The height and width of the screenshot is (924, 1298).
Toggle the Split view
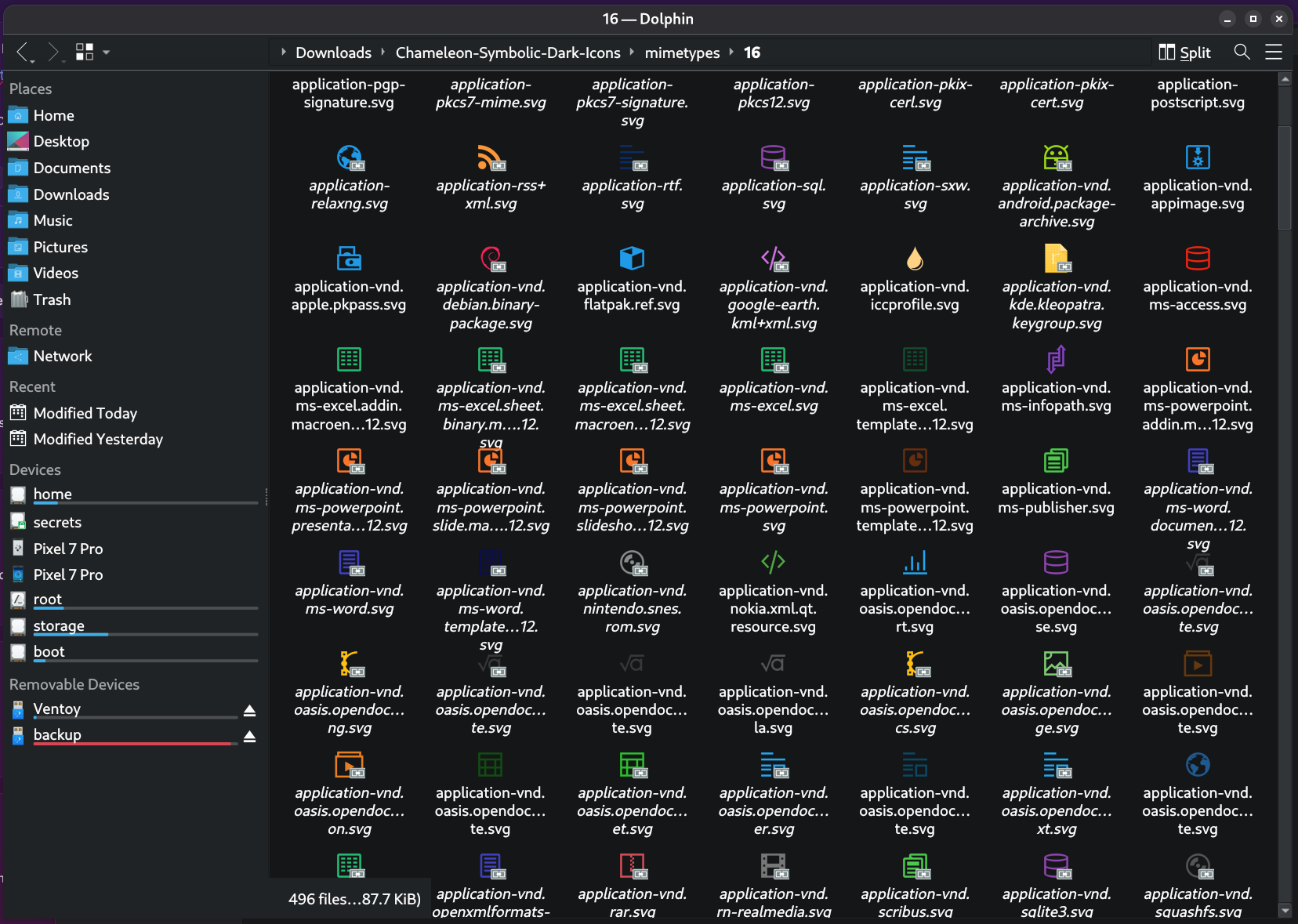coord(1184,52)
